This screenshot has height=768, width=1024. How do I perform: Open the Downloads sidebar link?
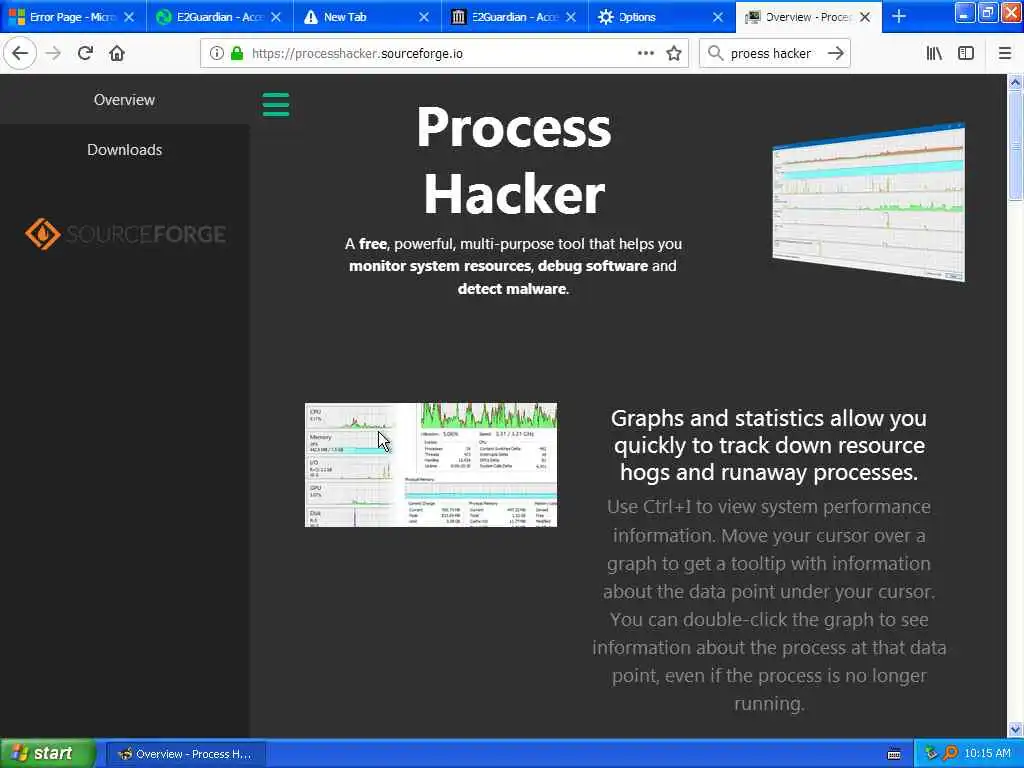tap(124, 150)
